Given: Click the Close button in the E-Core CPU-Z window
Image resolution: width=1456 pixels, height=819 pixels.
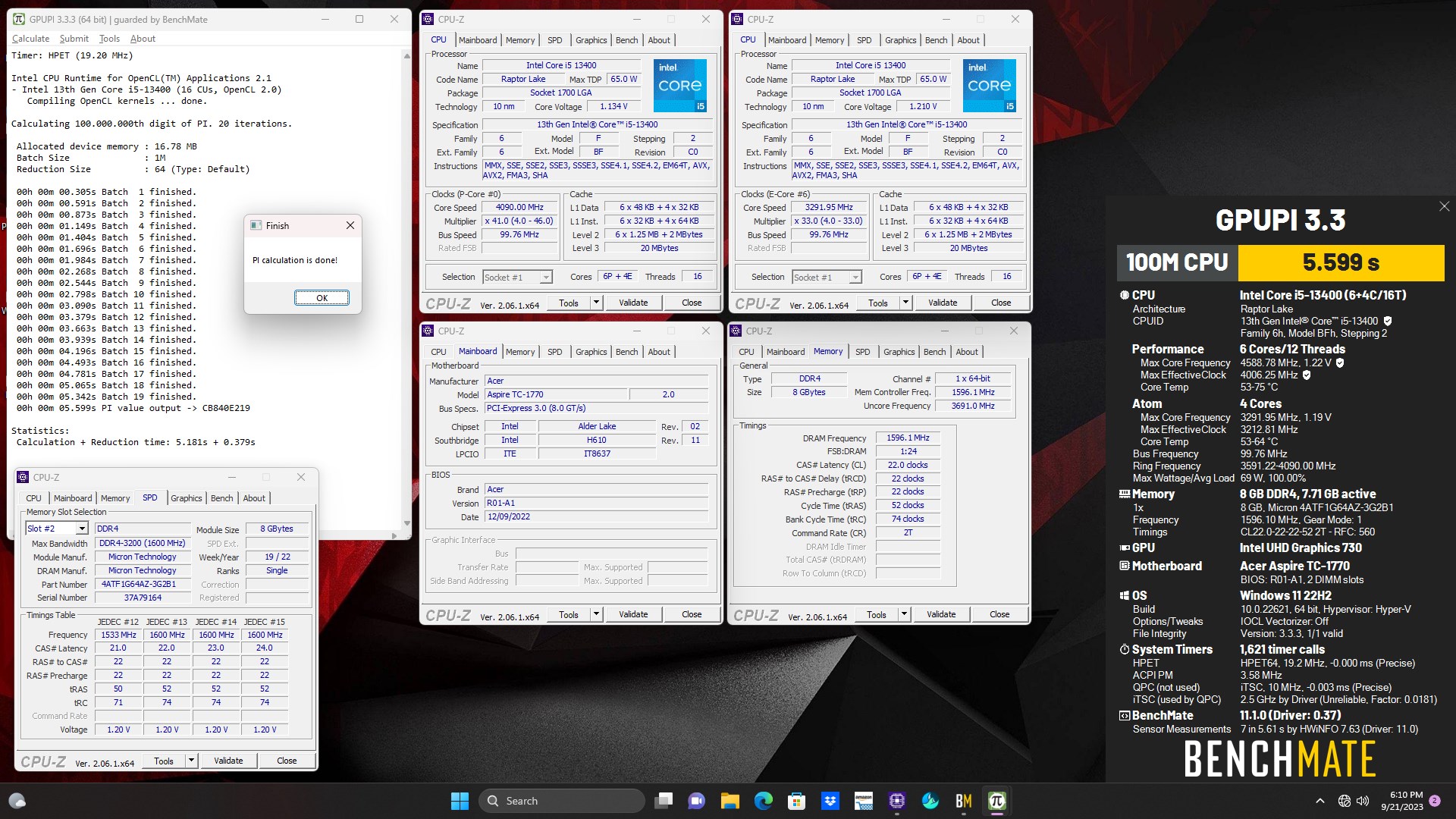Looking at the screenshot, I should click(1000, 303).
